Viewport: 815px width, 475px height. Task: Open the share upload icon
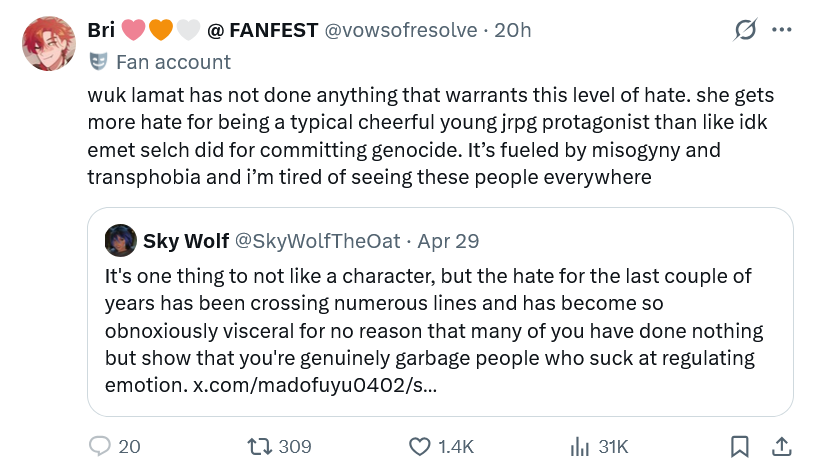(781, 446)
